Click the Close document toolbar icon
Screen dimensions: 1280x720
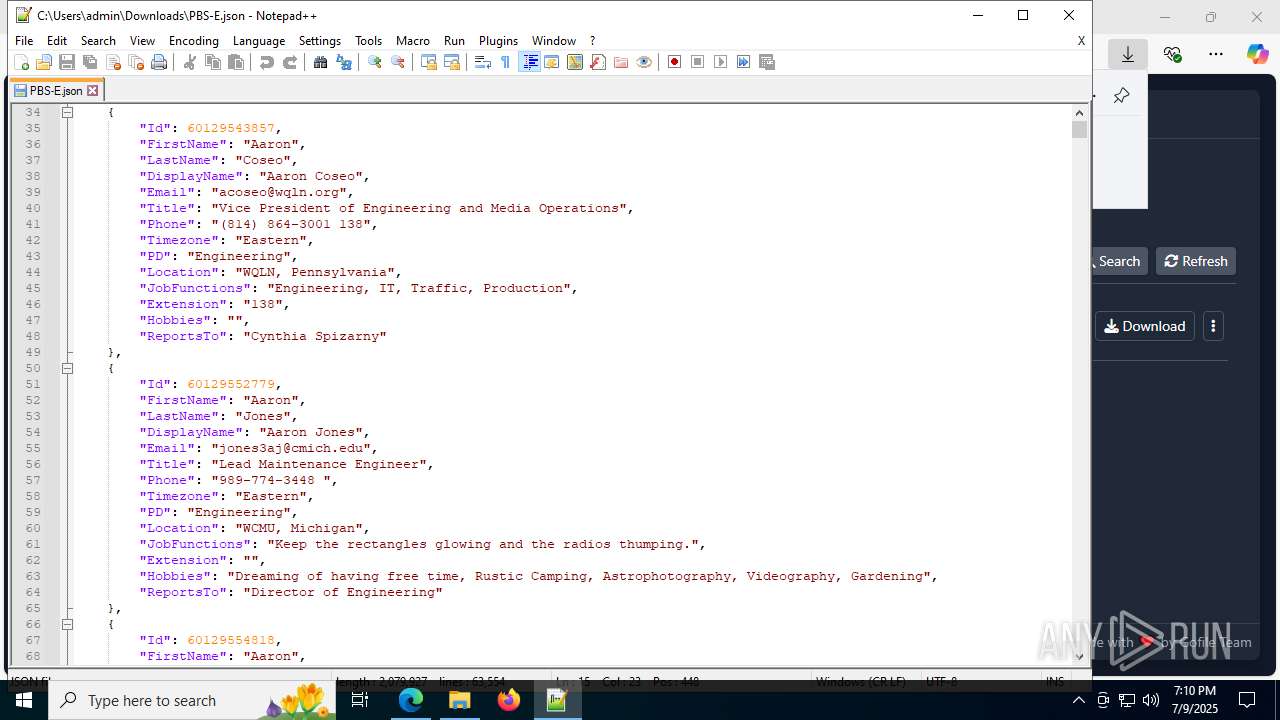pos(113,62)
